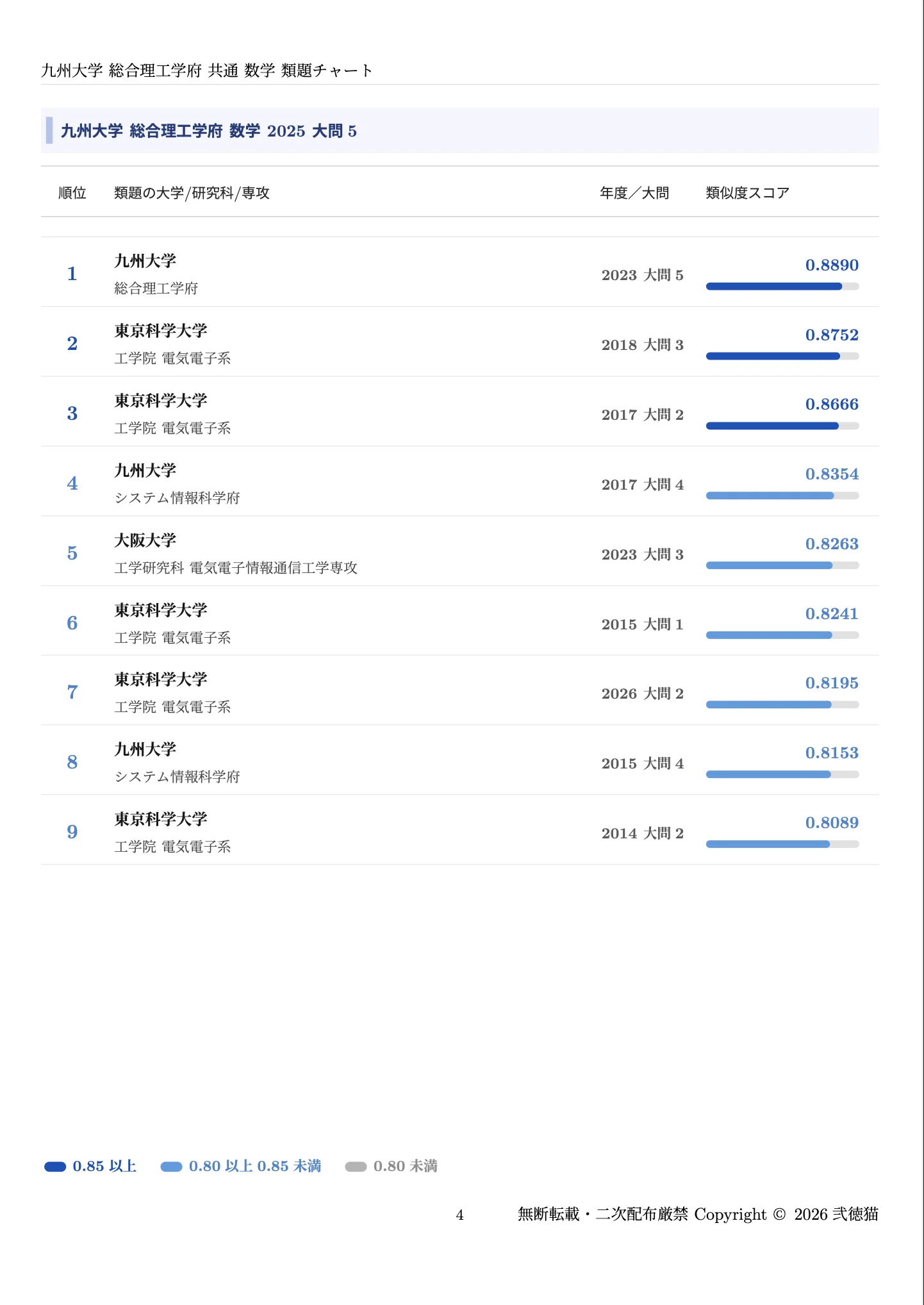This screenshot has height=1305, width=924.
Task: Click '東京科学大学' in the rank 2 row
Action: click(x=161, y=331)
